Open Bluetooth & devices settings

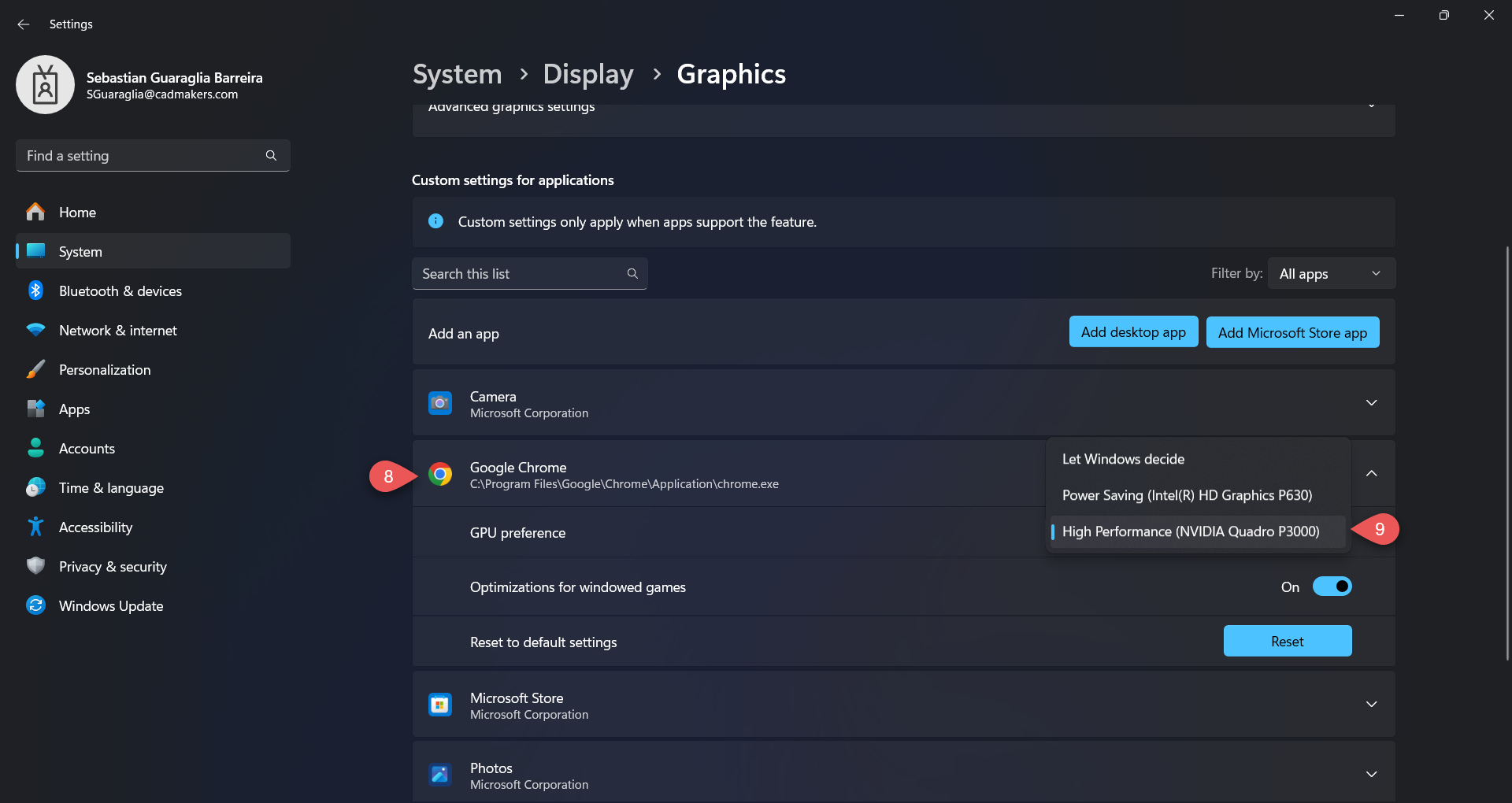click(x=153, y=290)
